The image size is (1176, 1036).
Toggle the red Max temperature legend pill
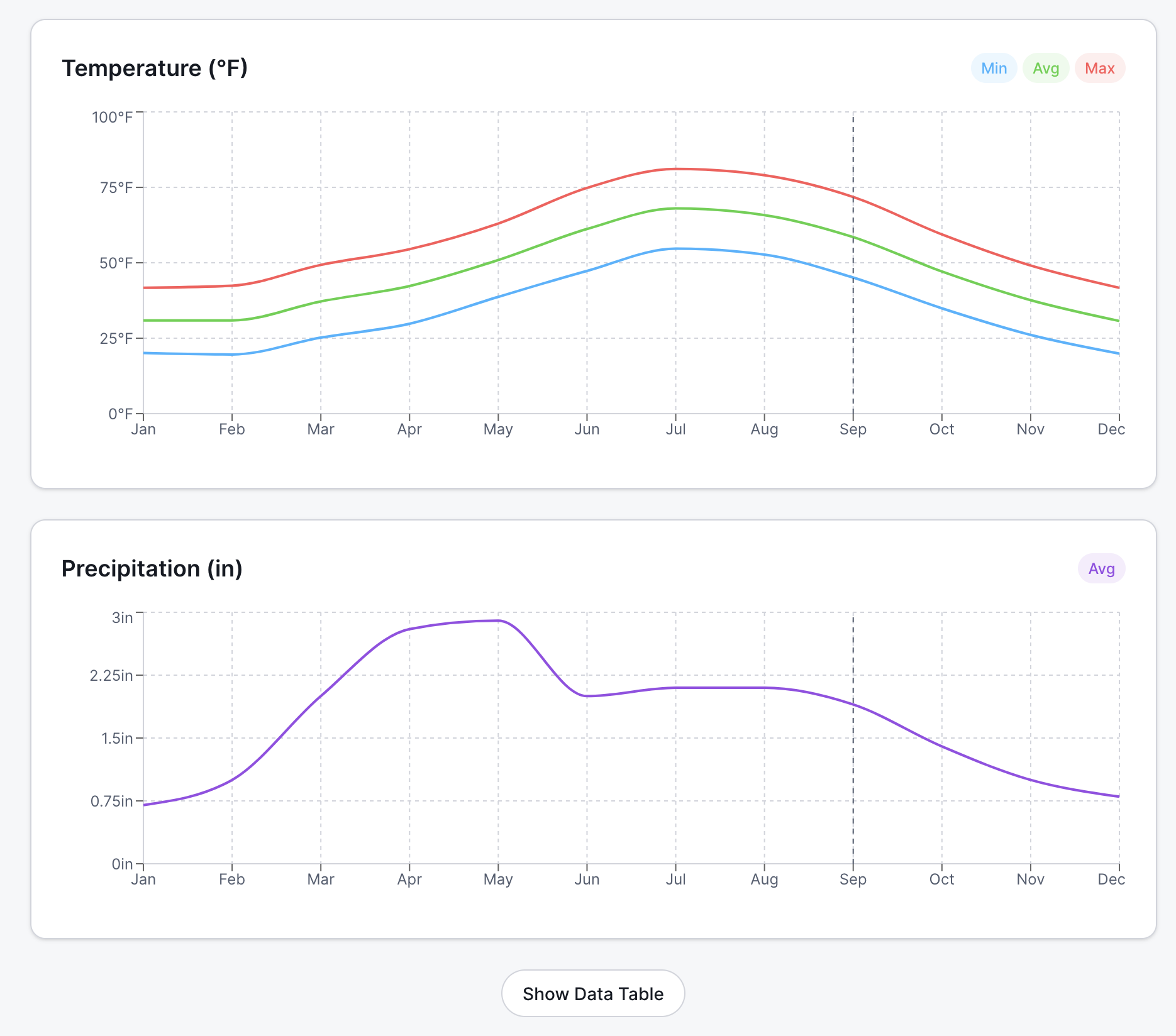point(1099,69)
